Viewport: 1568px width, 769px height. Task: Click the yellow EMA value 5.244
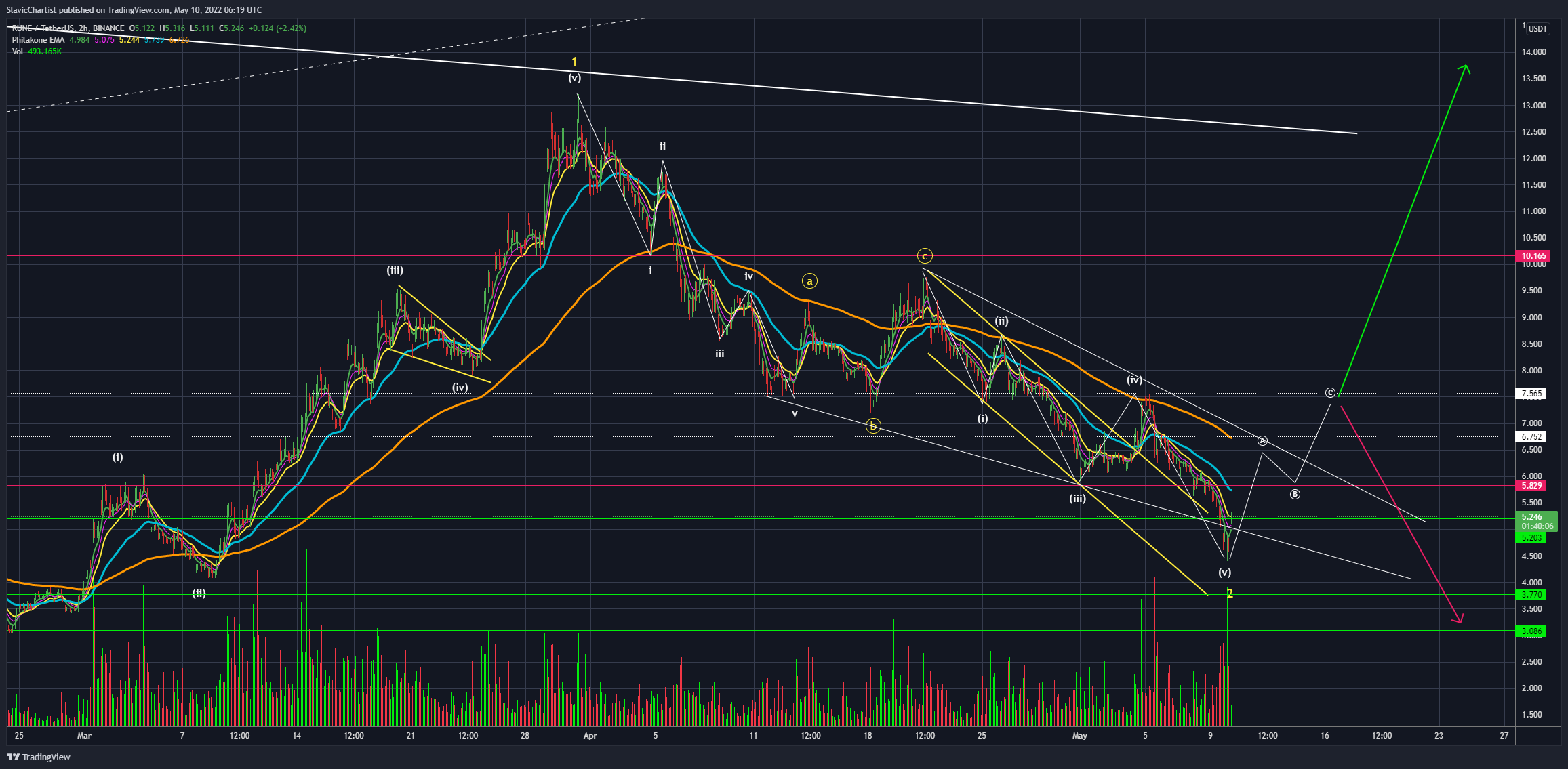pyautogui.click(x=129, y=40)
